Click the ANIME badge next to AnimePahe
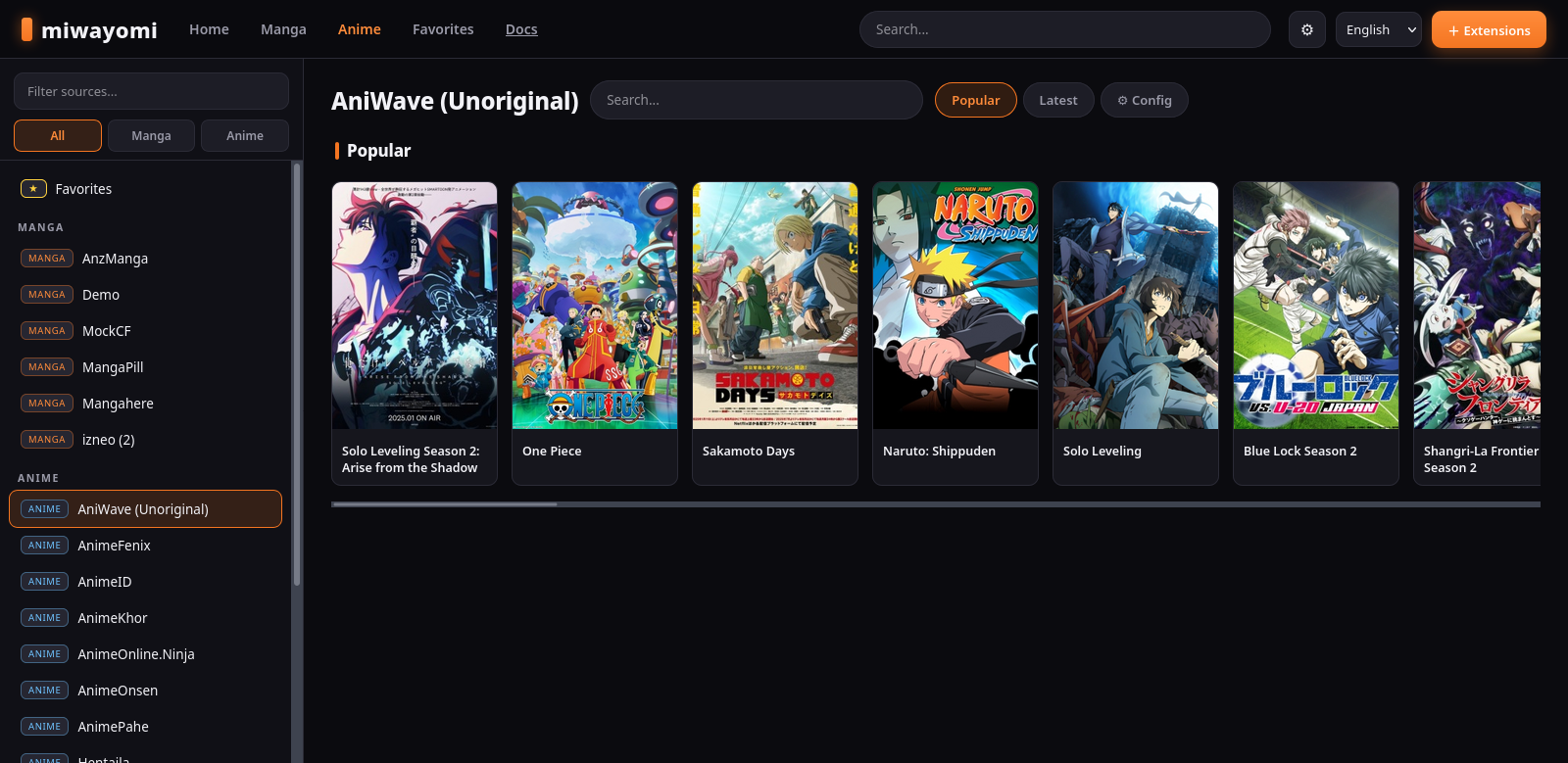Viewport: 1568px width, 763px height. (x=45, y=727)
